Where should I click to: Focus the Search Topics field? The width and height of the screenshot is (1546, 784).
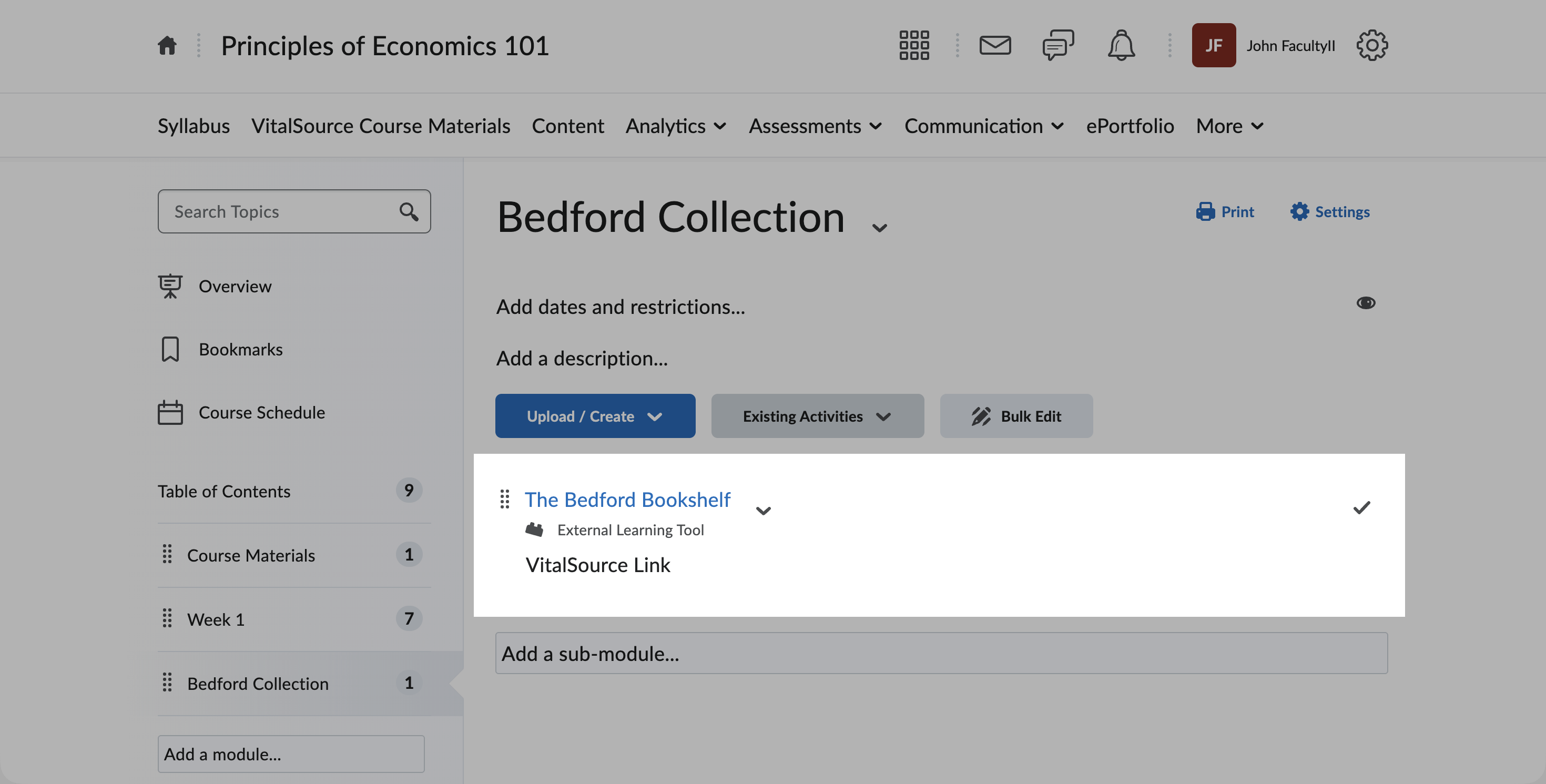coord(294,211)
